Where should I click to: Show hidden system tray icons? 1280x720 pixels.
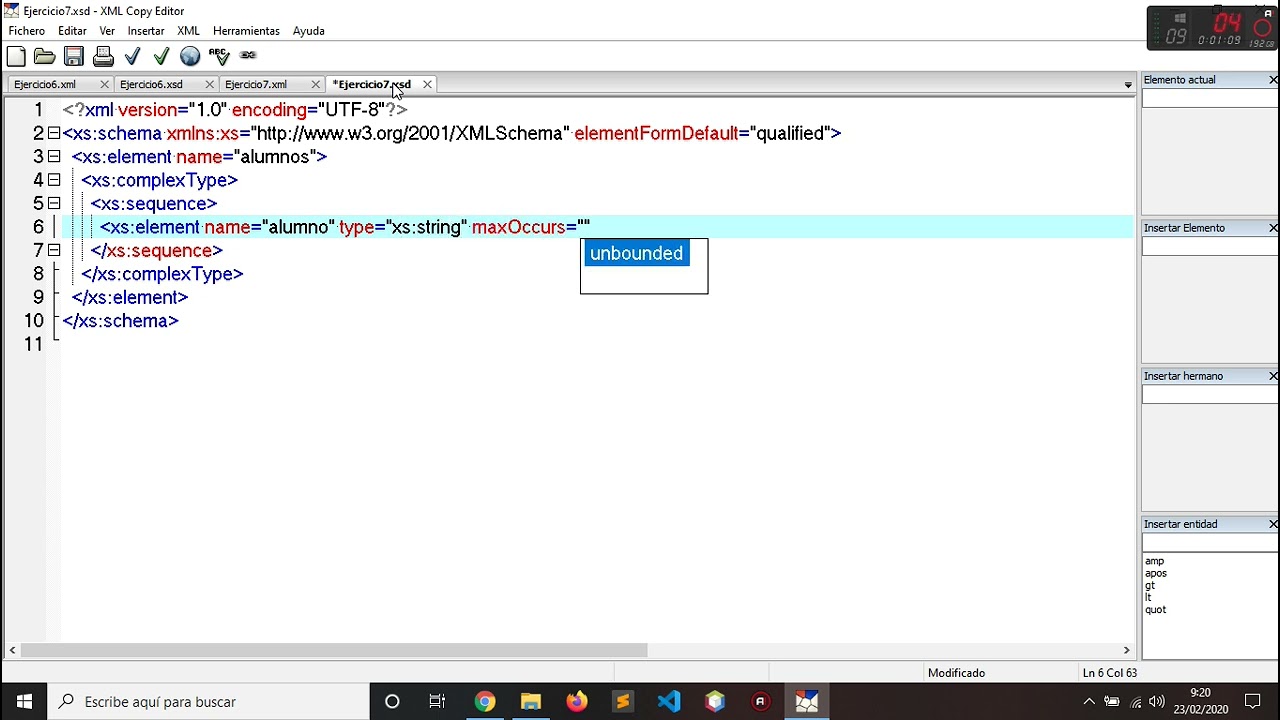coord(1089,702)
